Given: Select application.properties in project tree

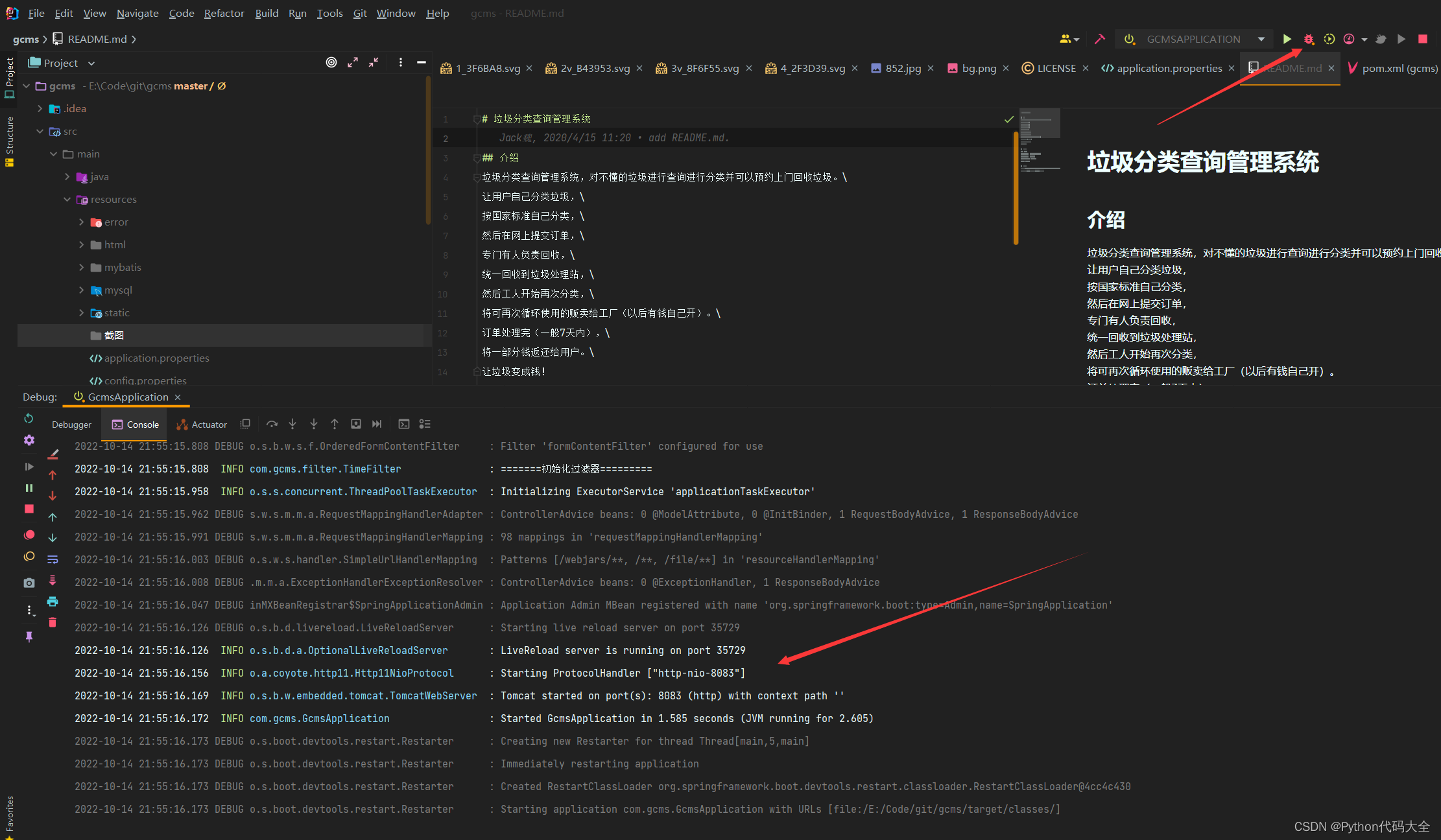Looking at the screenshot, I should (156, 358).
